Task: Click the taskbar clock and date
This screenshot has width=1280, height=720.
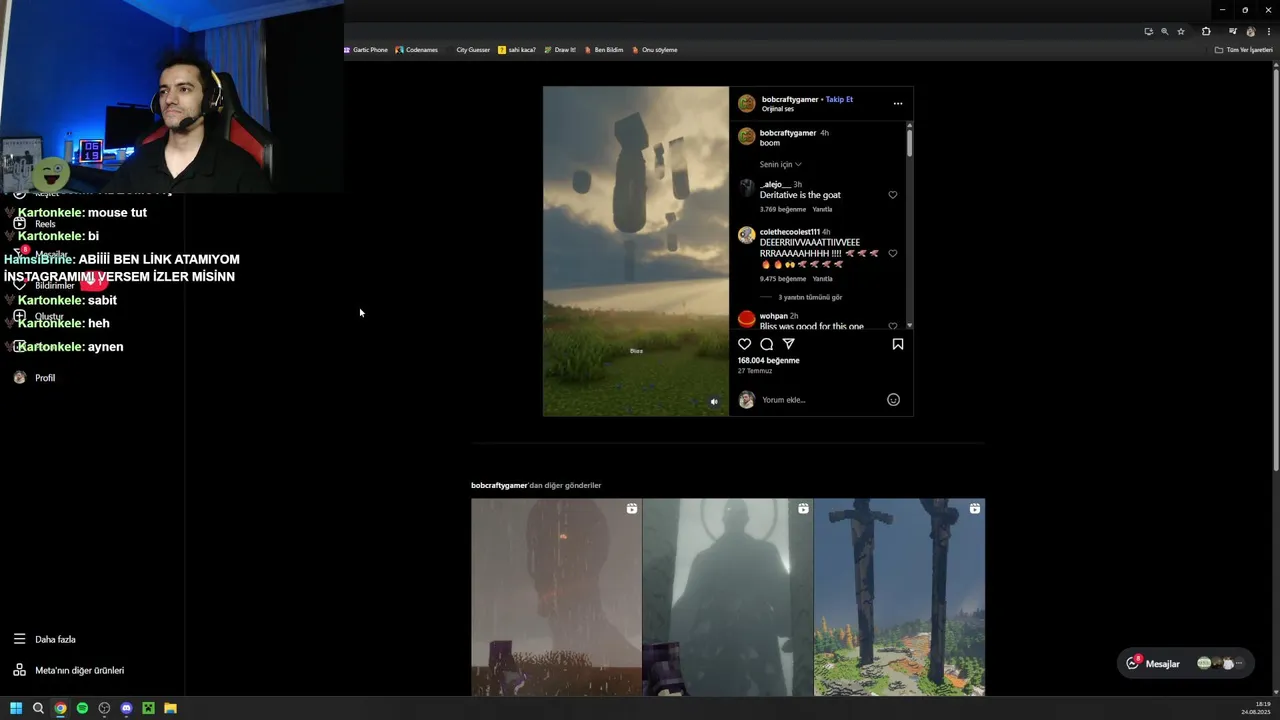Action: tap(1256, 708)
